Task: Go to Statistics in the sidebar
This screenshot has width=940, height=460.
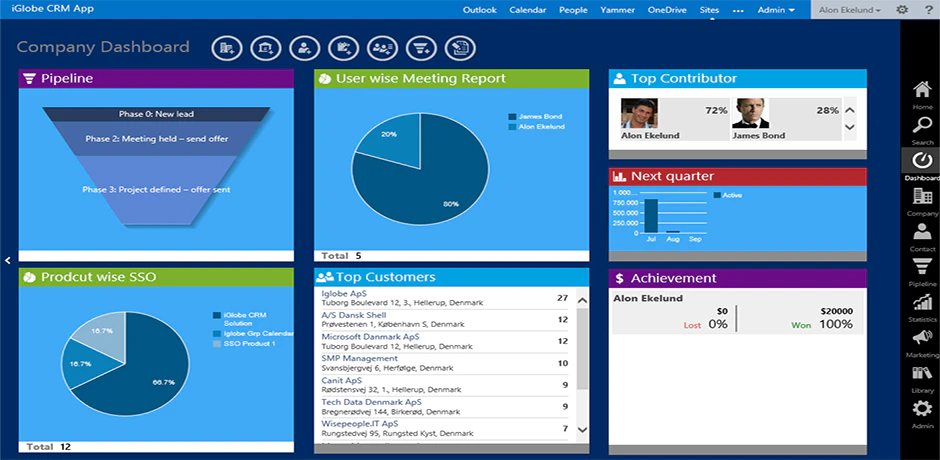Action: pyautogui.click(x=922, y=308)
